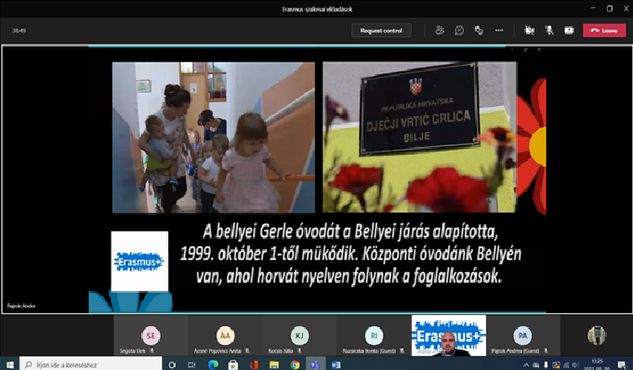
Task: Open Google Chrome from the taskbar
Action: 295,365
